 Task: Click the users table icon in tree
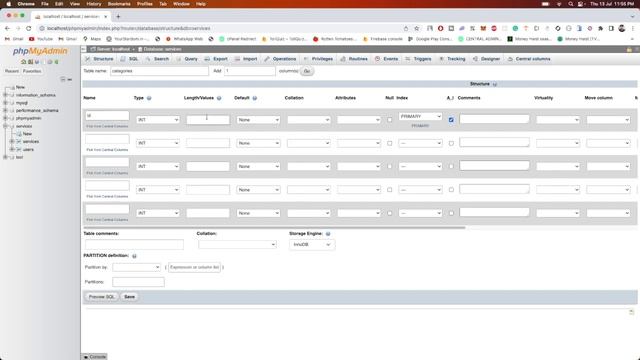click(x=19, y=149)
